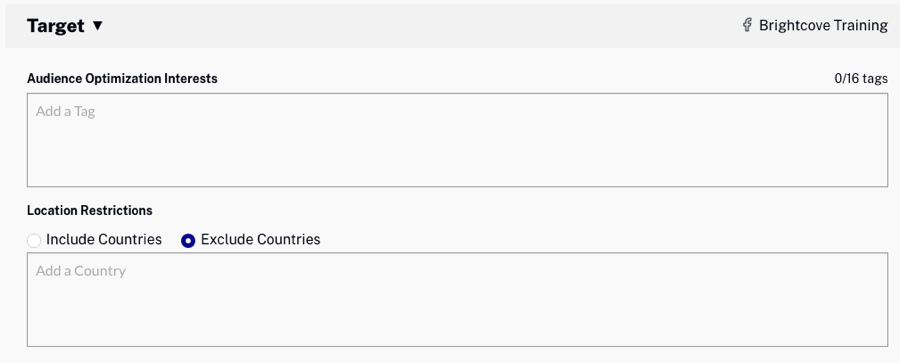Click the Location Restrictions label
900x363 pixels.
pyautogui.click(x=90, y=210)
